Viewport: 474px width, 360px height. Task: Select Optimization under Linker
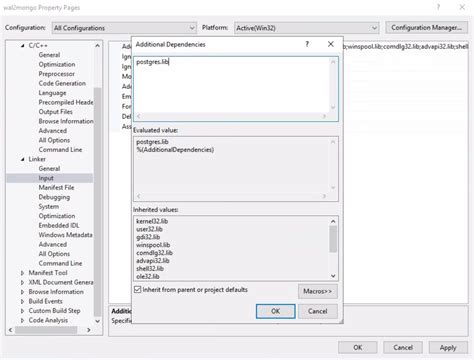tap(57, 216)
